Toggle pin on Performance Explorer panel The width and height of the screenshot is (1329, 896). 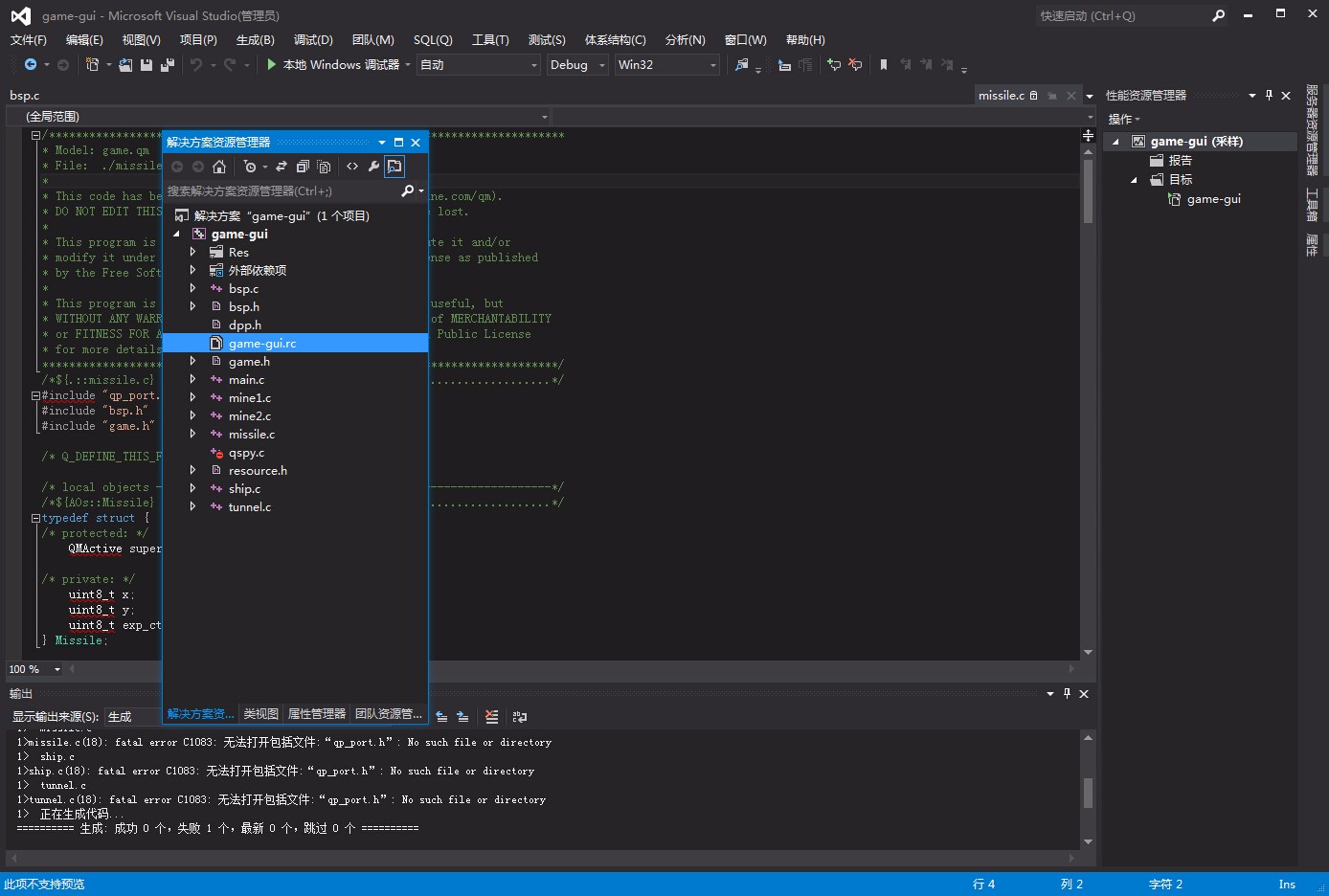click(x=1269, y=96)
